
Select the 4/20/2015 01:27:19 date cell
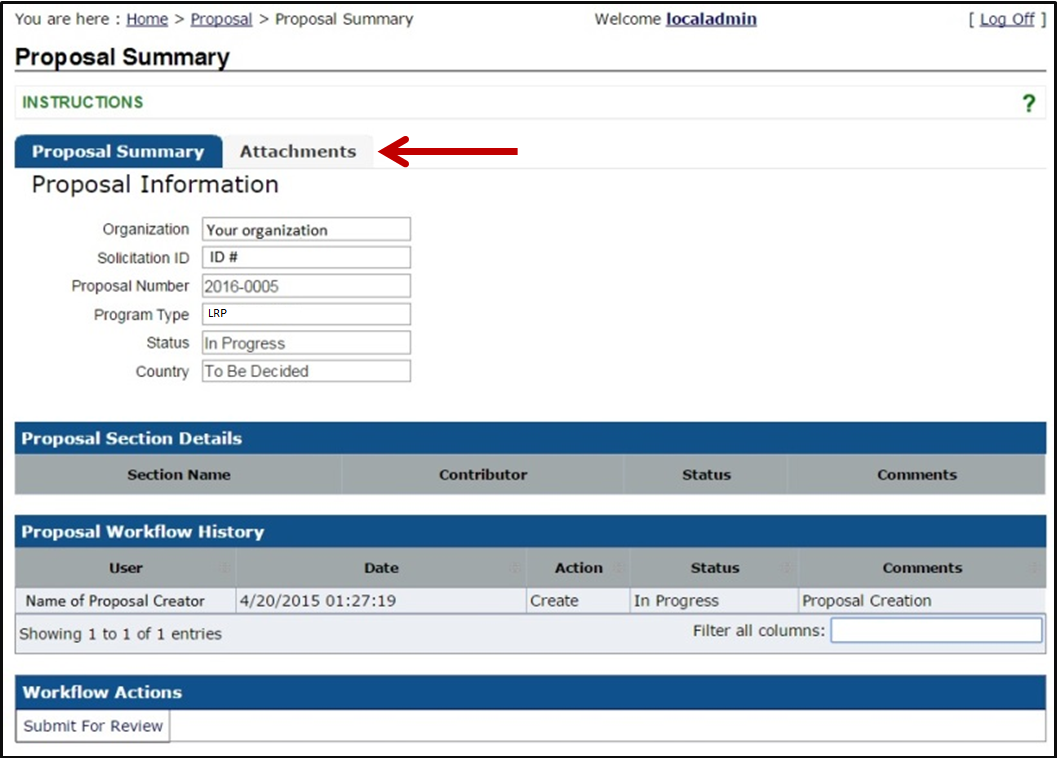click(381, 601)
